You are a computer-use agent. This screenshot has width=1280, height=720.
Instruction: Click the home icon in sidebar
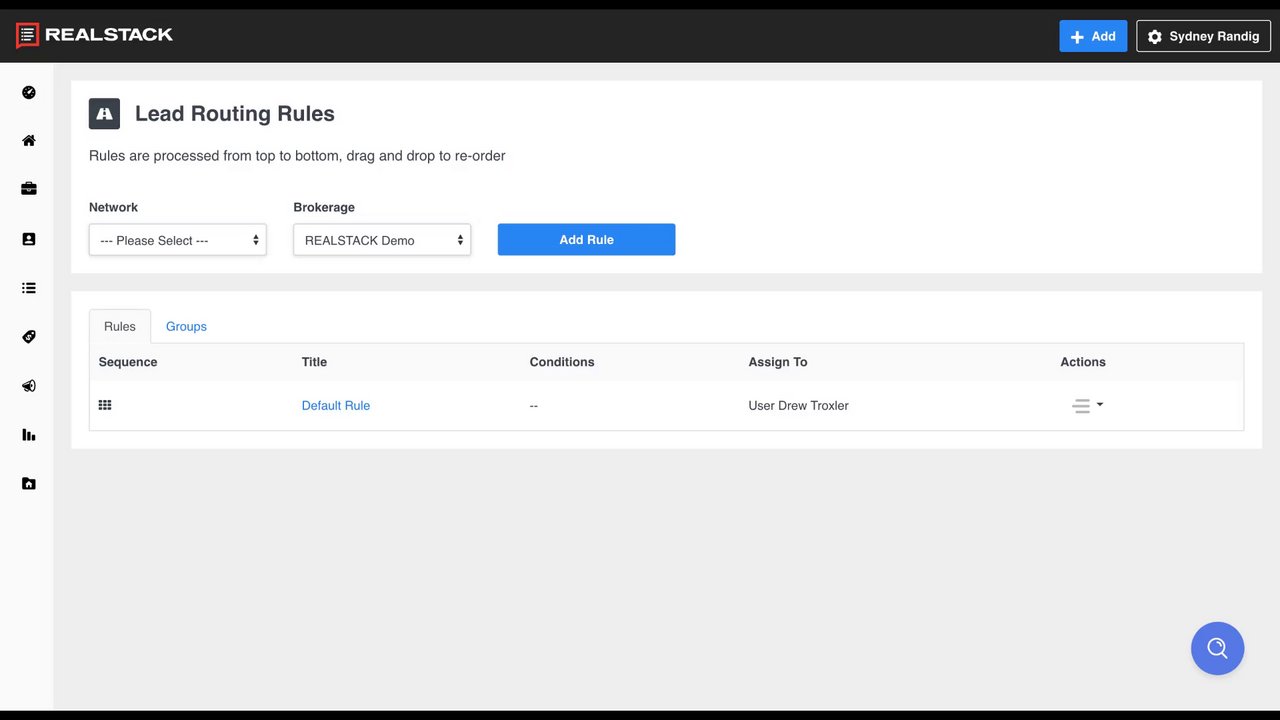29,141
